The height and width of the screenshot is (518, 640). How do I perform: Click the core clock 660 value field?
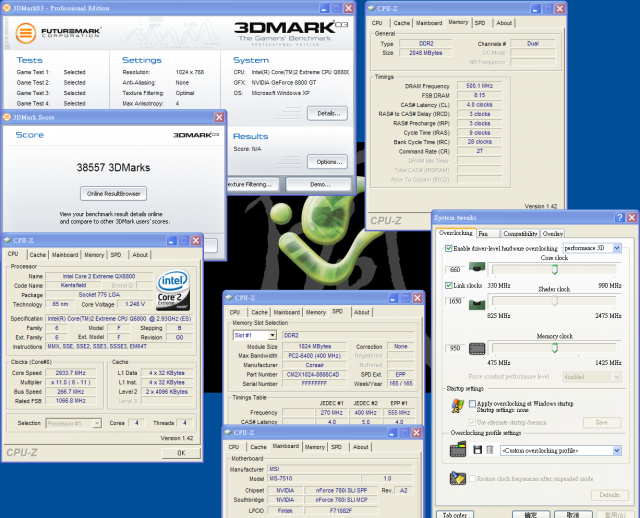455,269
